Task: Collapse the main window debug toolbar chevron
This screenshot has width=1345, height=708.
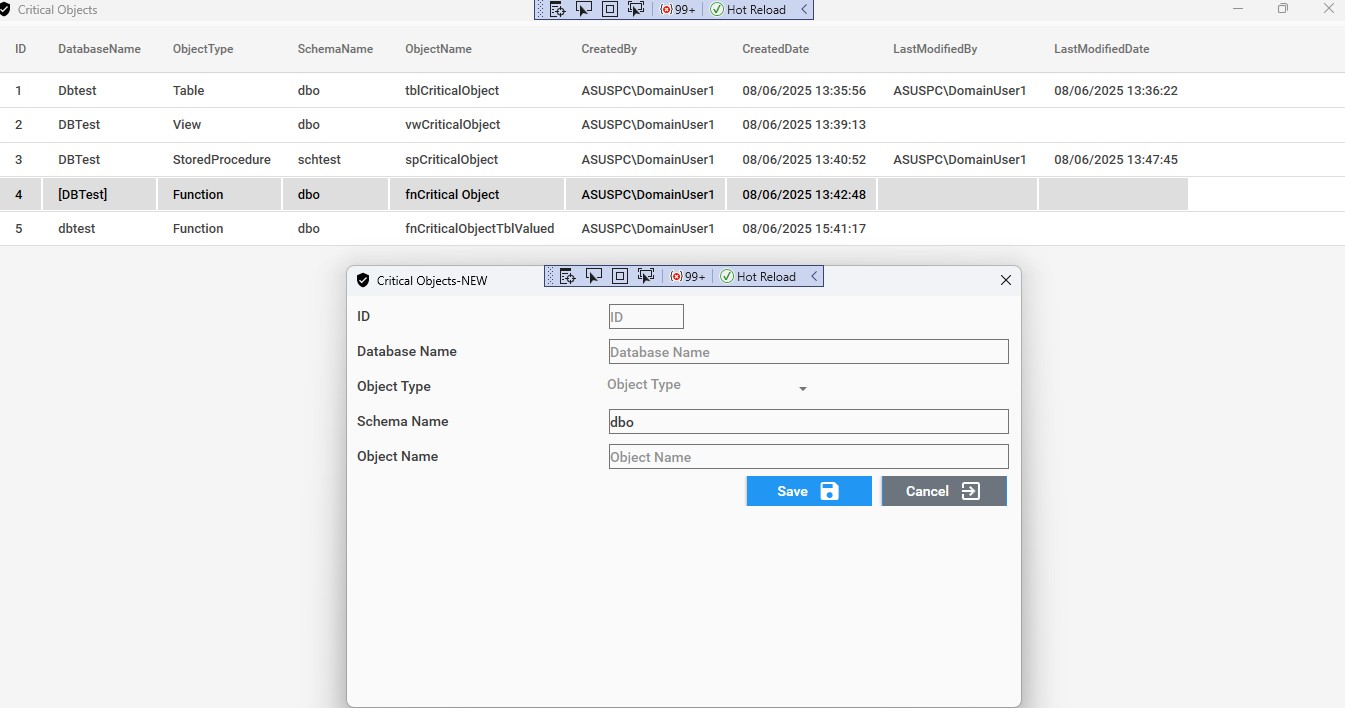Action: point(804,9)
